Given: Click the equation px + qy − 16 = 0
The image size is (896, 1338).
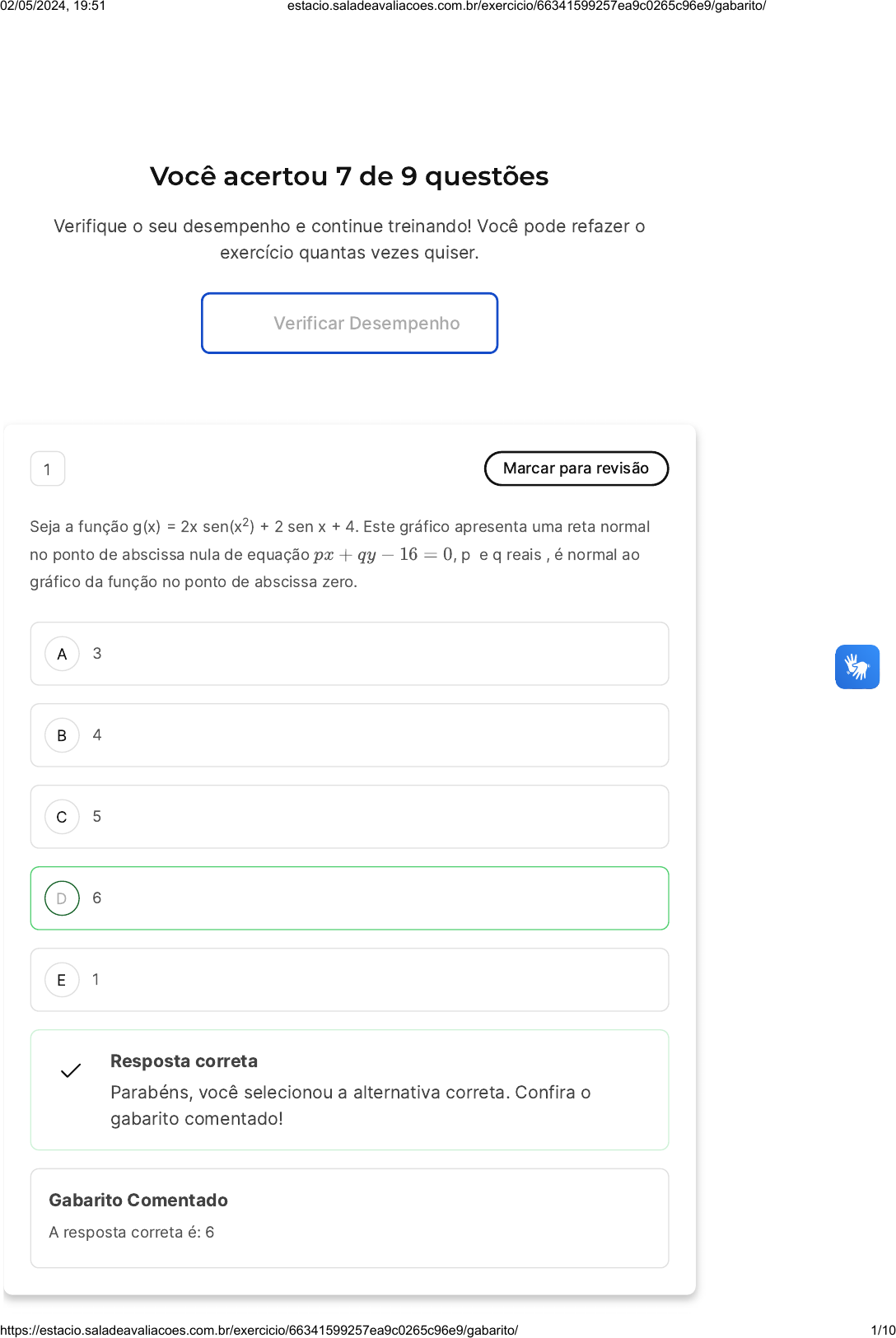Looking at the screenshot, I should [383, 555].
